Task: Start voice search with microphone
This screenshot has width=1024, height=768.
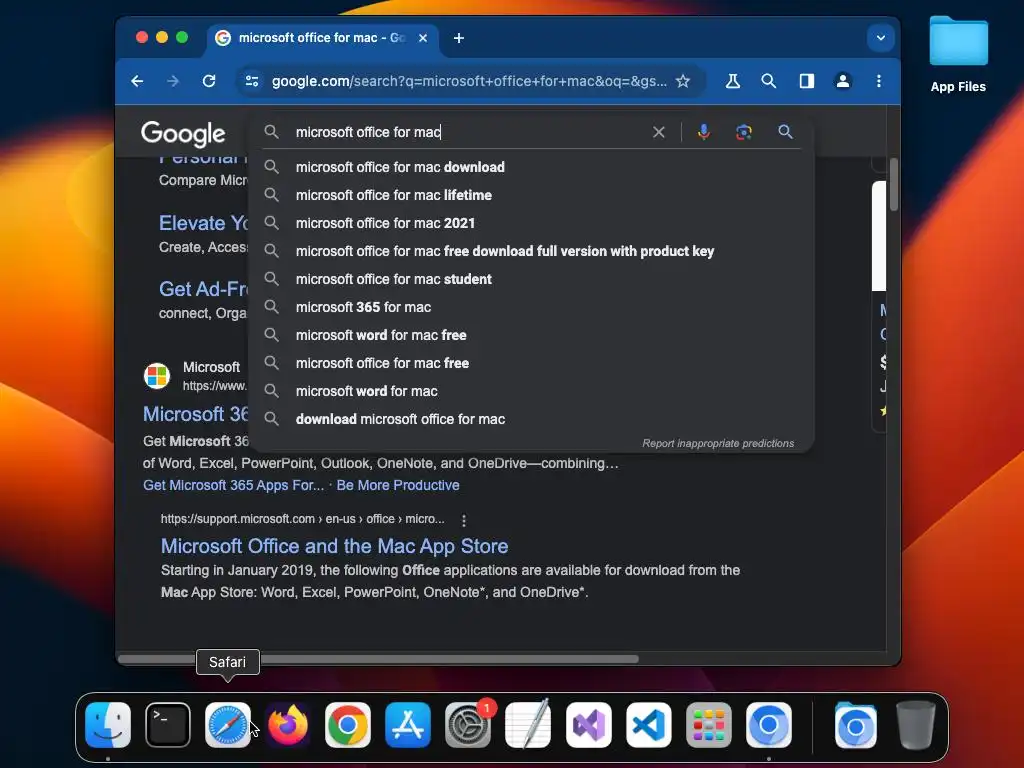Action: point(703,132)
